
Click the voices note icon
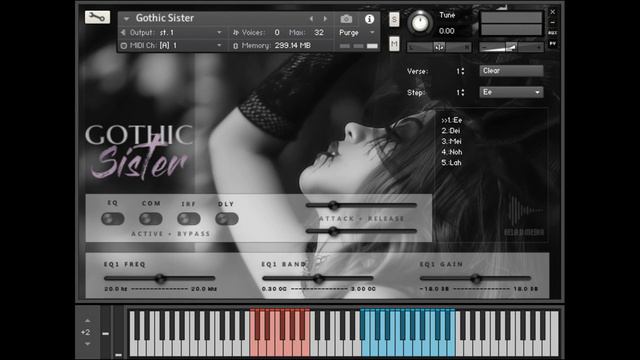[236, 32]
